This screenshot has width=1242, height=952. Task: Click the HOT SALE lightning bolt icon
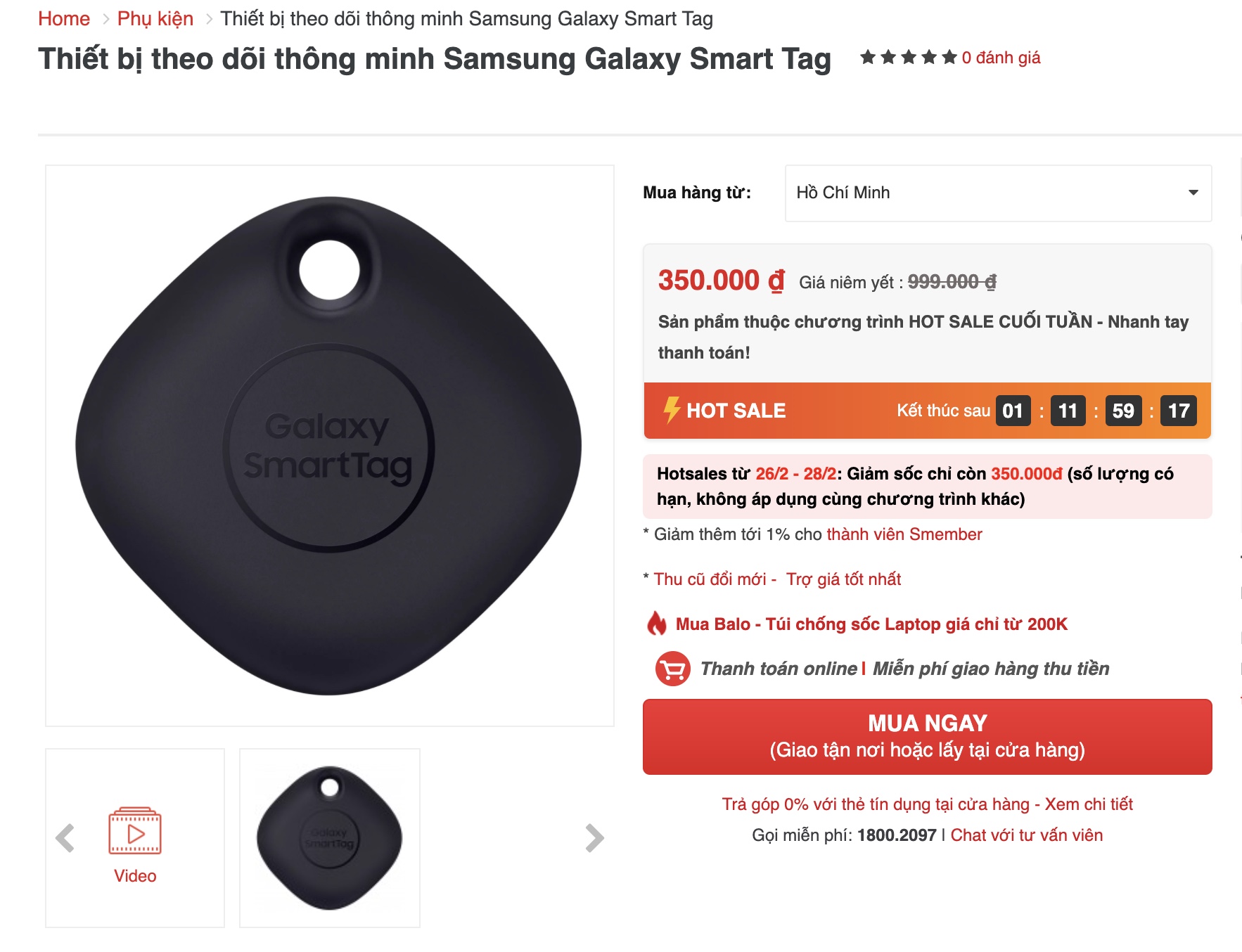672,410
